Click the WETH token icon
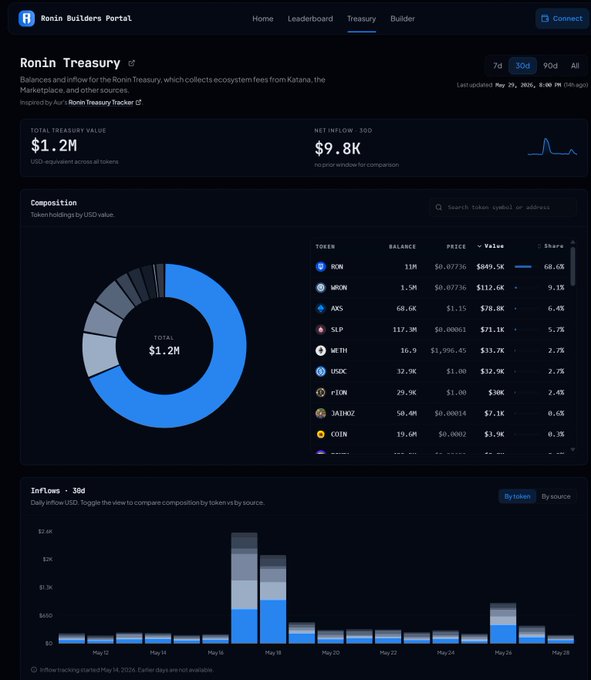591x680 pixels. pyautogui.click(x=320, y=350)
